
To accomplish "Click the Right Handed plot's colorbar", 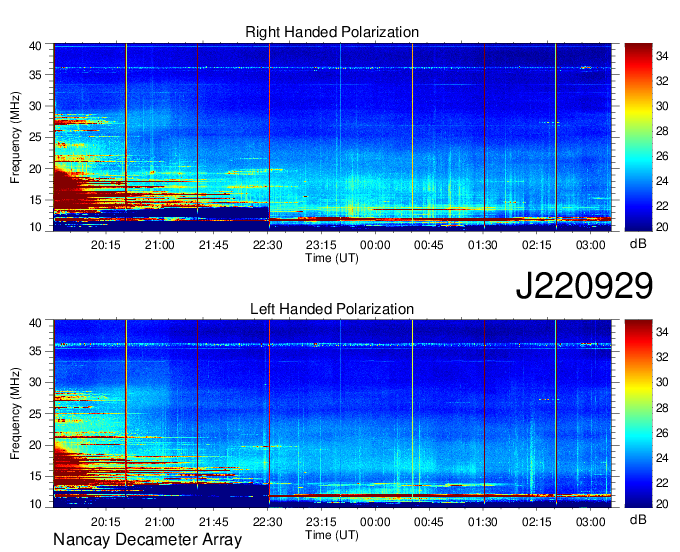I will [638, 137].
